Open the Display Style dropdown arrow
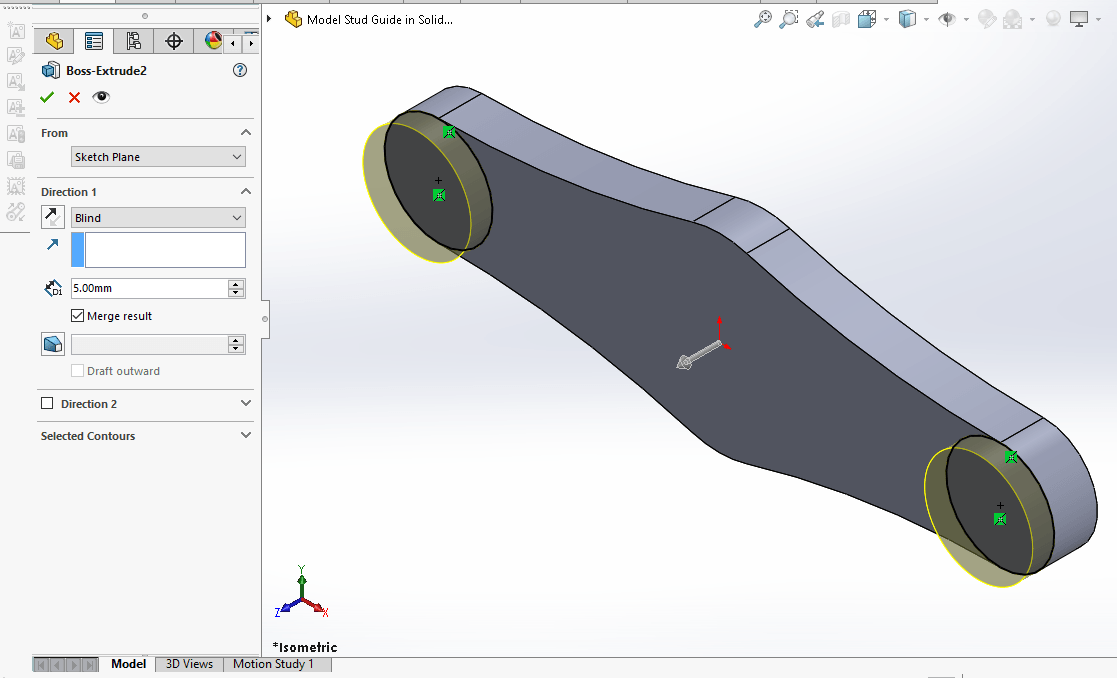Viewport: 1117px width, 678px height. (926, 20)
